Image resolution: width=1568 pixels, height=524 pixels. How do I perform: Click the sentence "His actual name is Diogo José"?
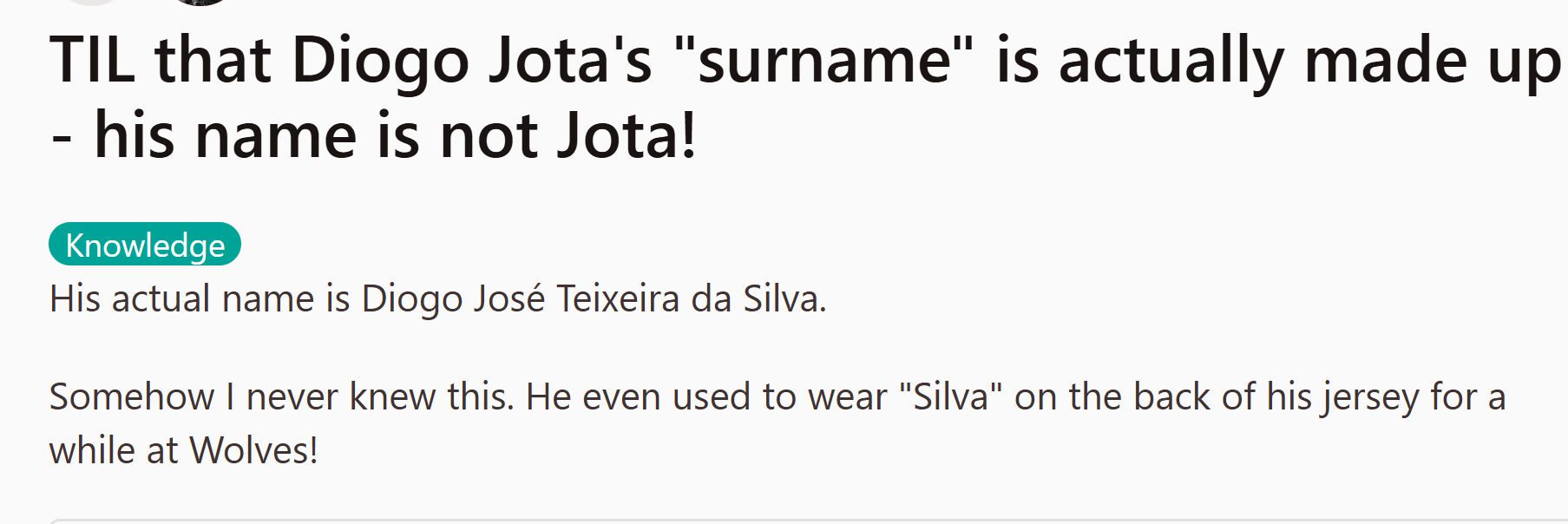[x=297, y=298]
